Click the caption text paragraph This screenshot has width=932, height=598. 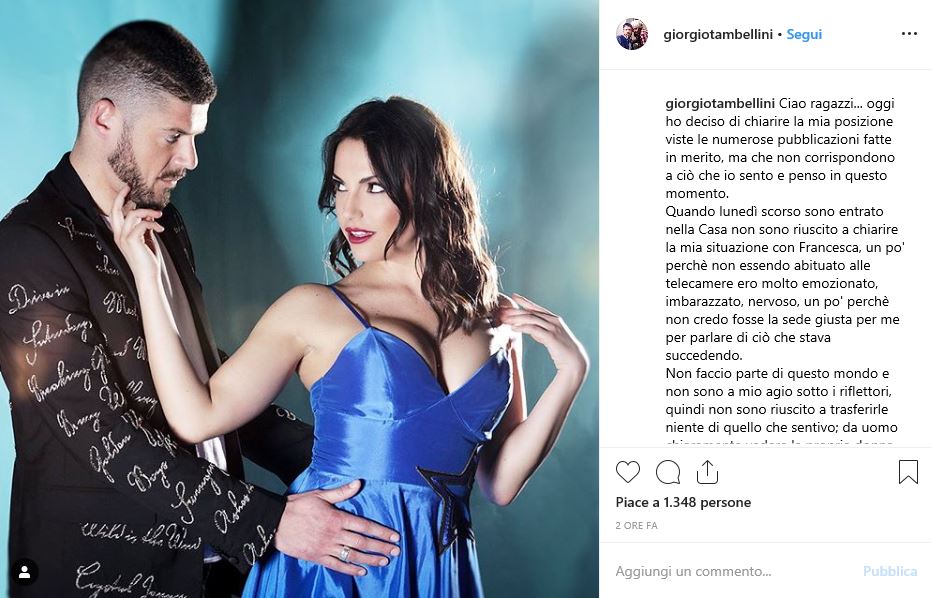tap(785, 270)
